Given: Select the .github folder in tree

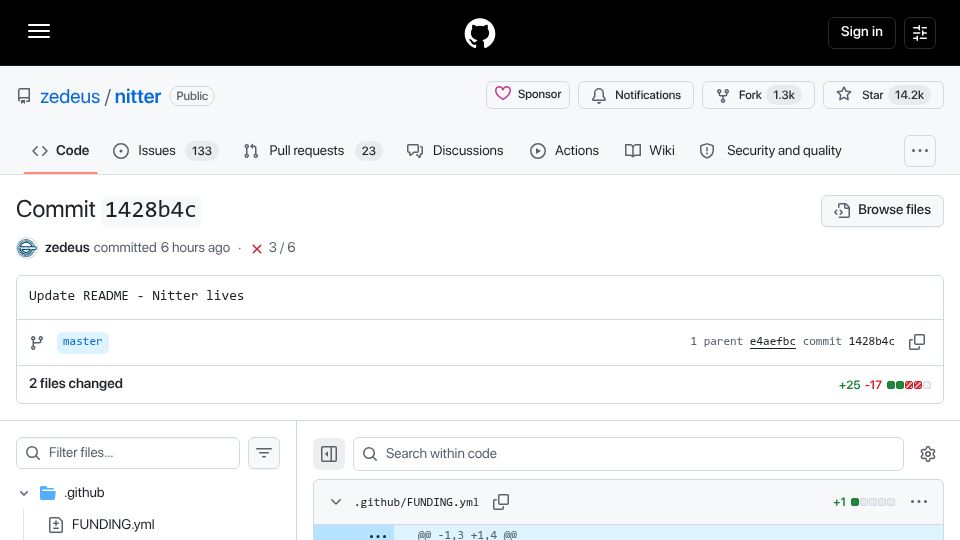Looking at the screenshot, I should point(84,493).
